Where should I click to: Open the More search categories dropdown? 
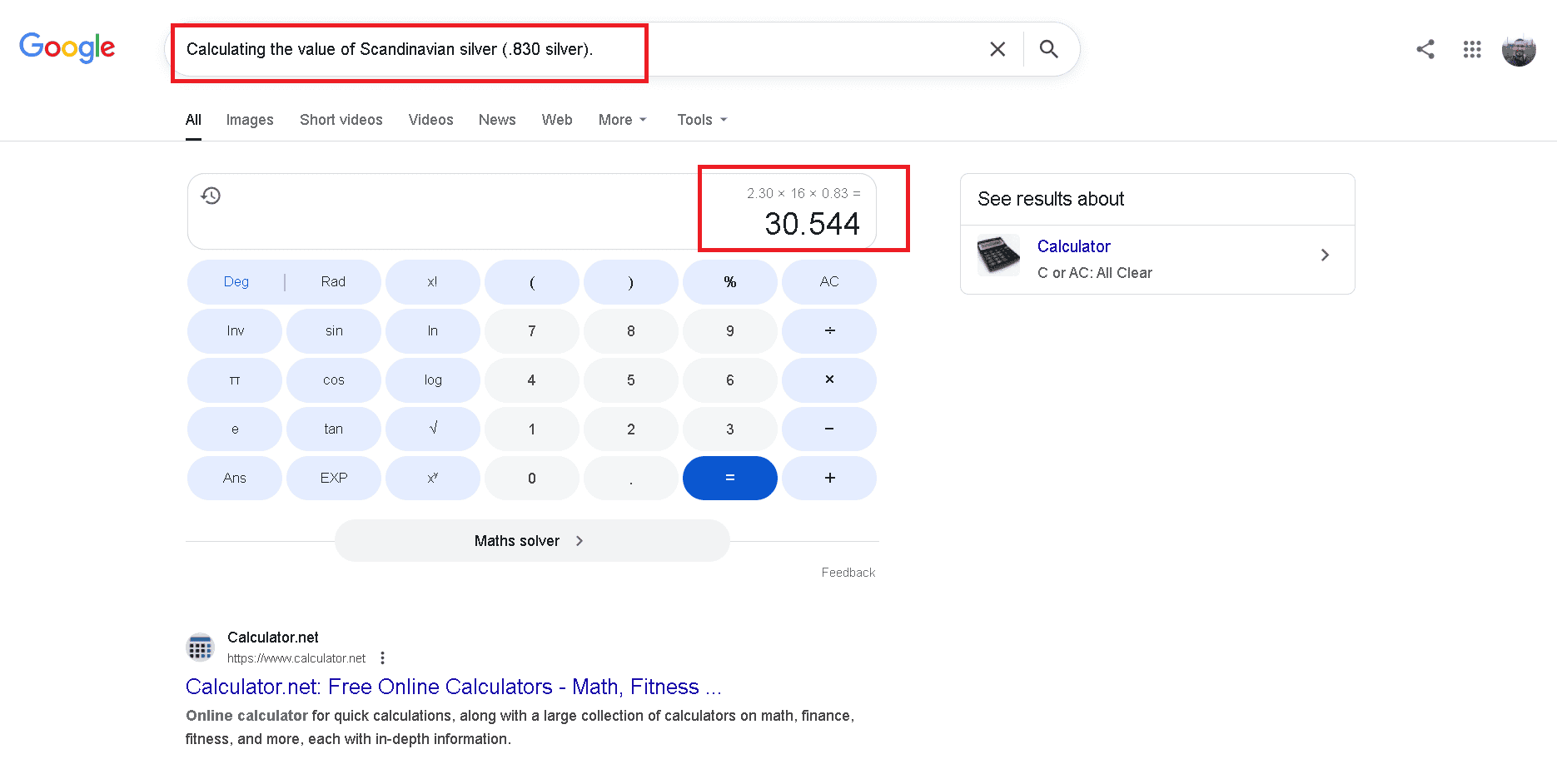621,119
